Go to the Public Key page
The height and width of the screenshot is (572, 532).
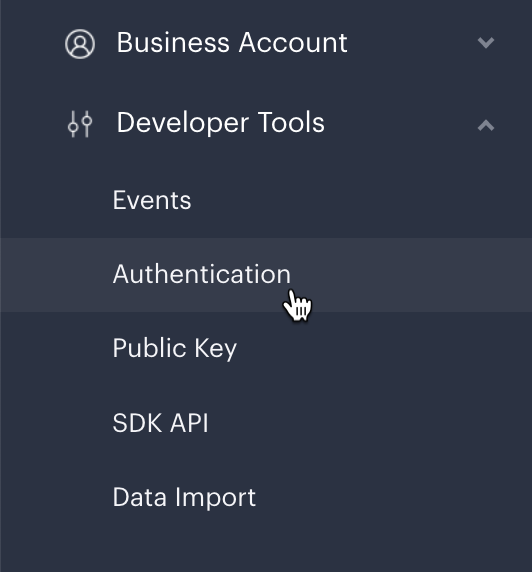tap(175, 349)
